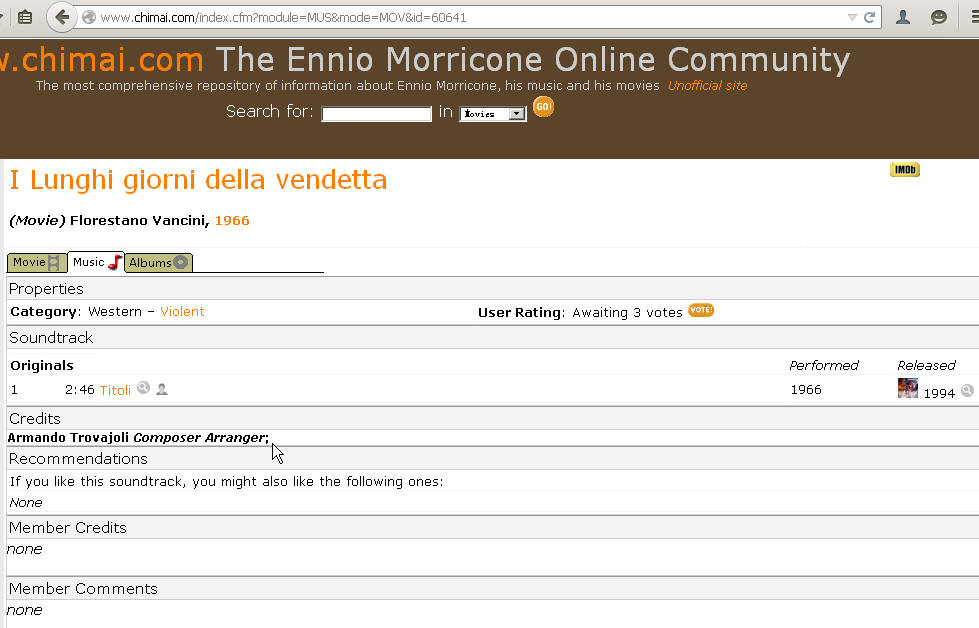Switch to the Movie tab
979x628 pixels.
click(36, 263)
